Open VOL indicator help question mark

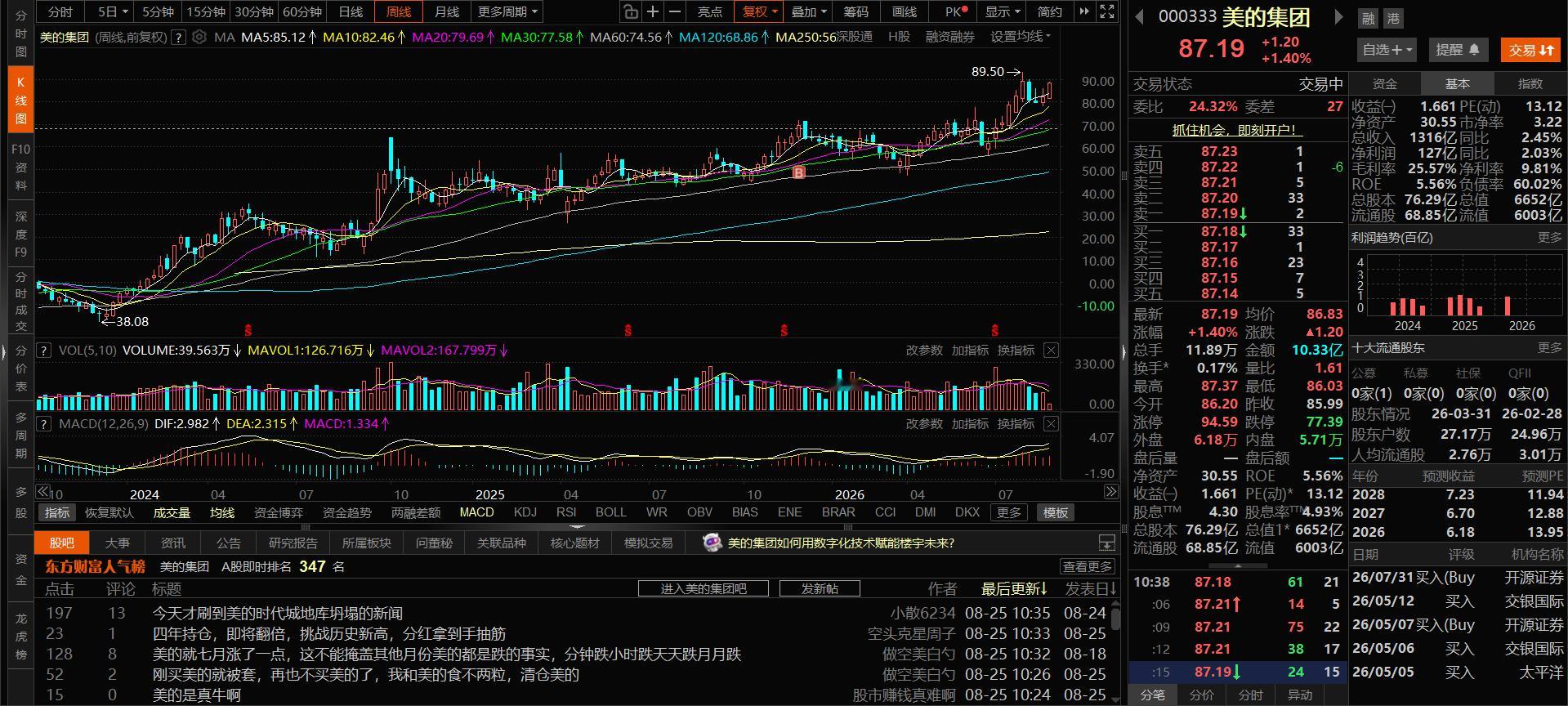45,351
